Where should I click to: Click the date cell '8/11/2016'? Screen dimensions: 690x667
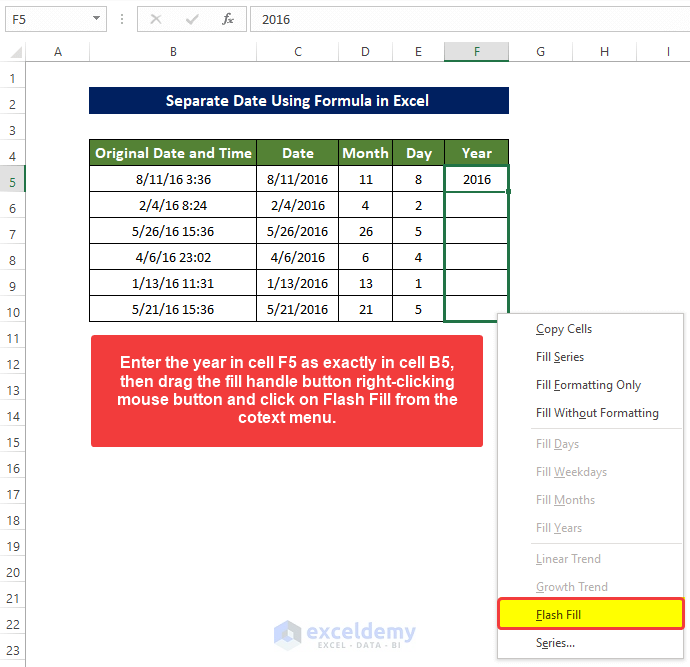pos(297,179)
